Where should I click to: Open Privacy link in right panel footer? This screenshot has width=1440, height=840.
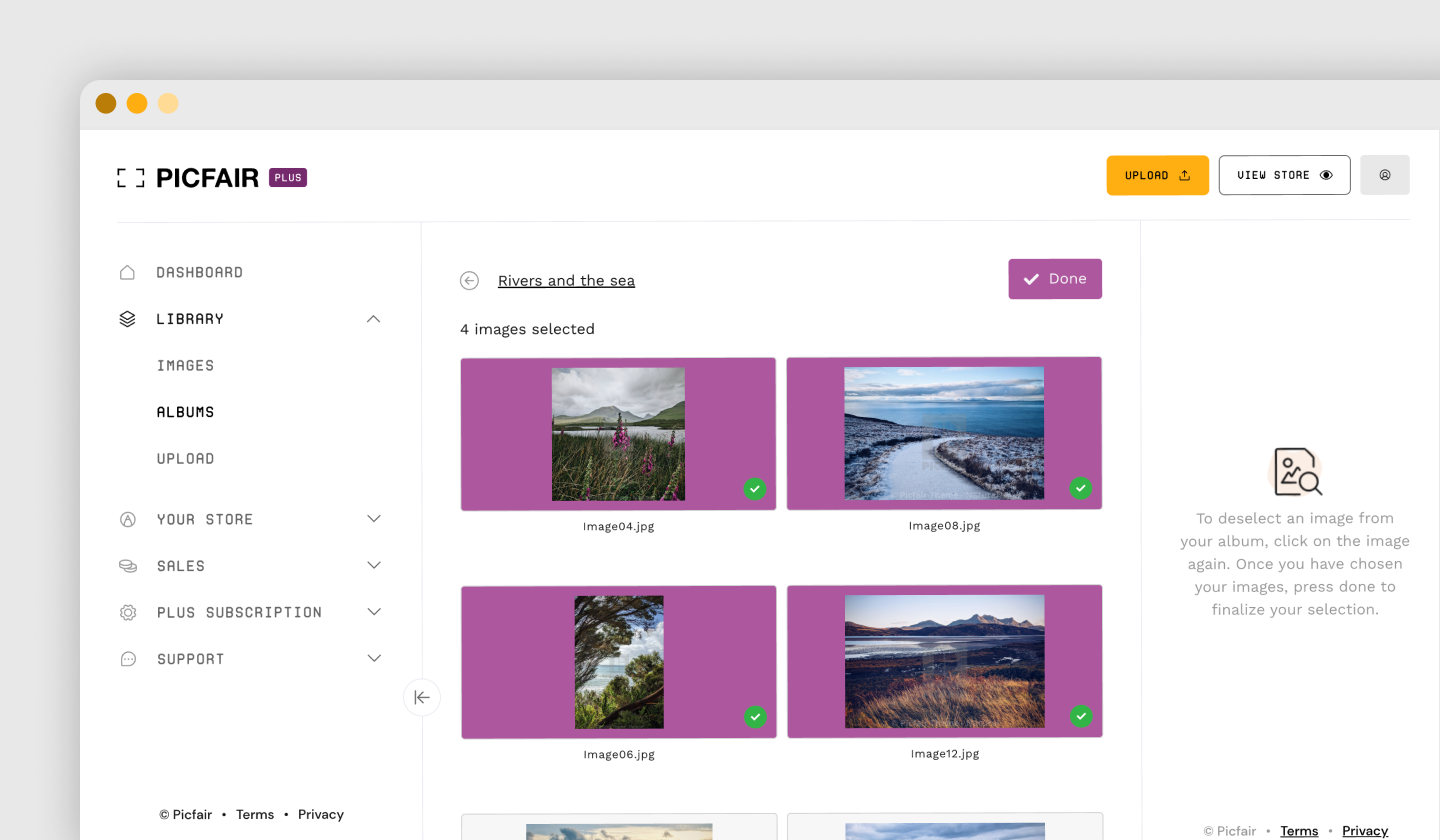[1365, 831]
